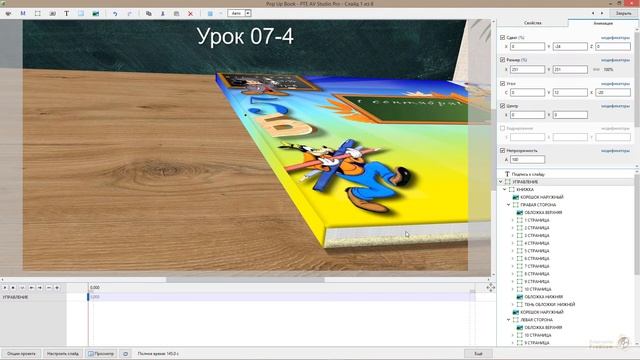Switch to the Свойства tab
Image resolution: width=640 pixels, height=360 pixels.
[533, 23]
